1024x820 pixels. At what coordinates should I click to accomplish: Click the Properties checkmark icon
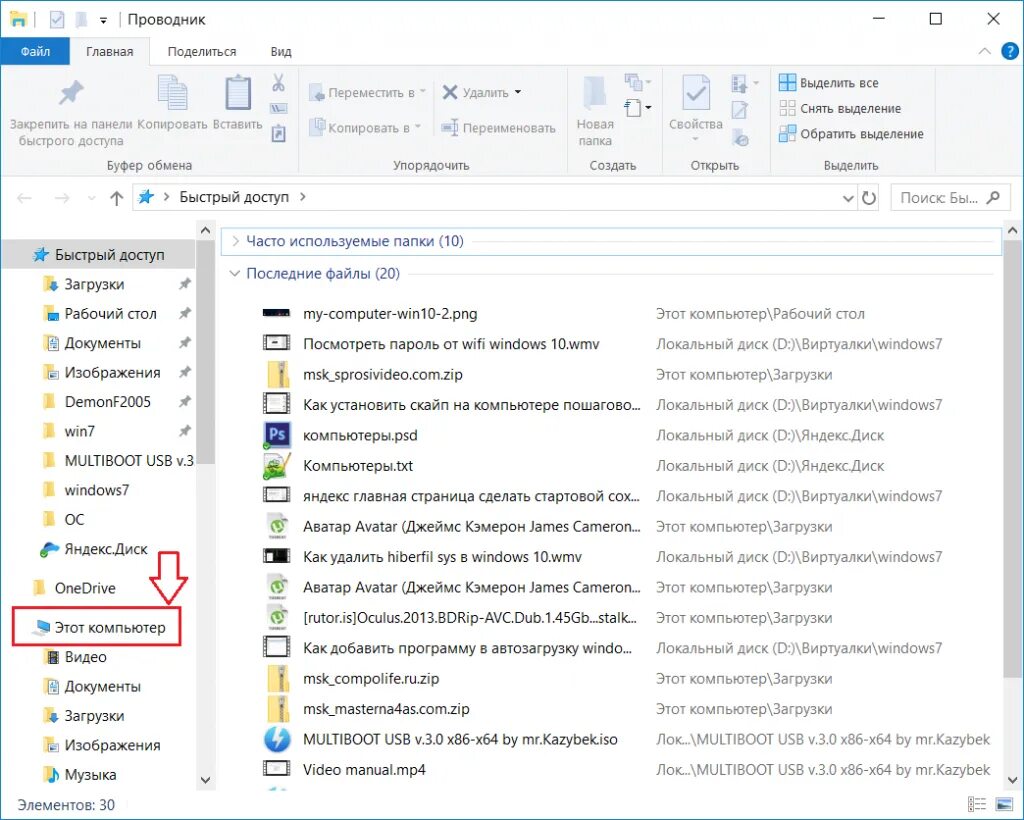coord(696,93)
